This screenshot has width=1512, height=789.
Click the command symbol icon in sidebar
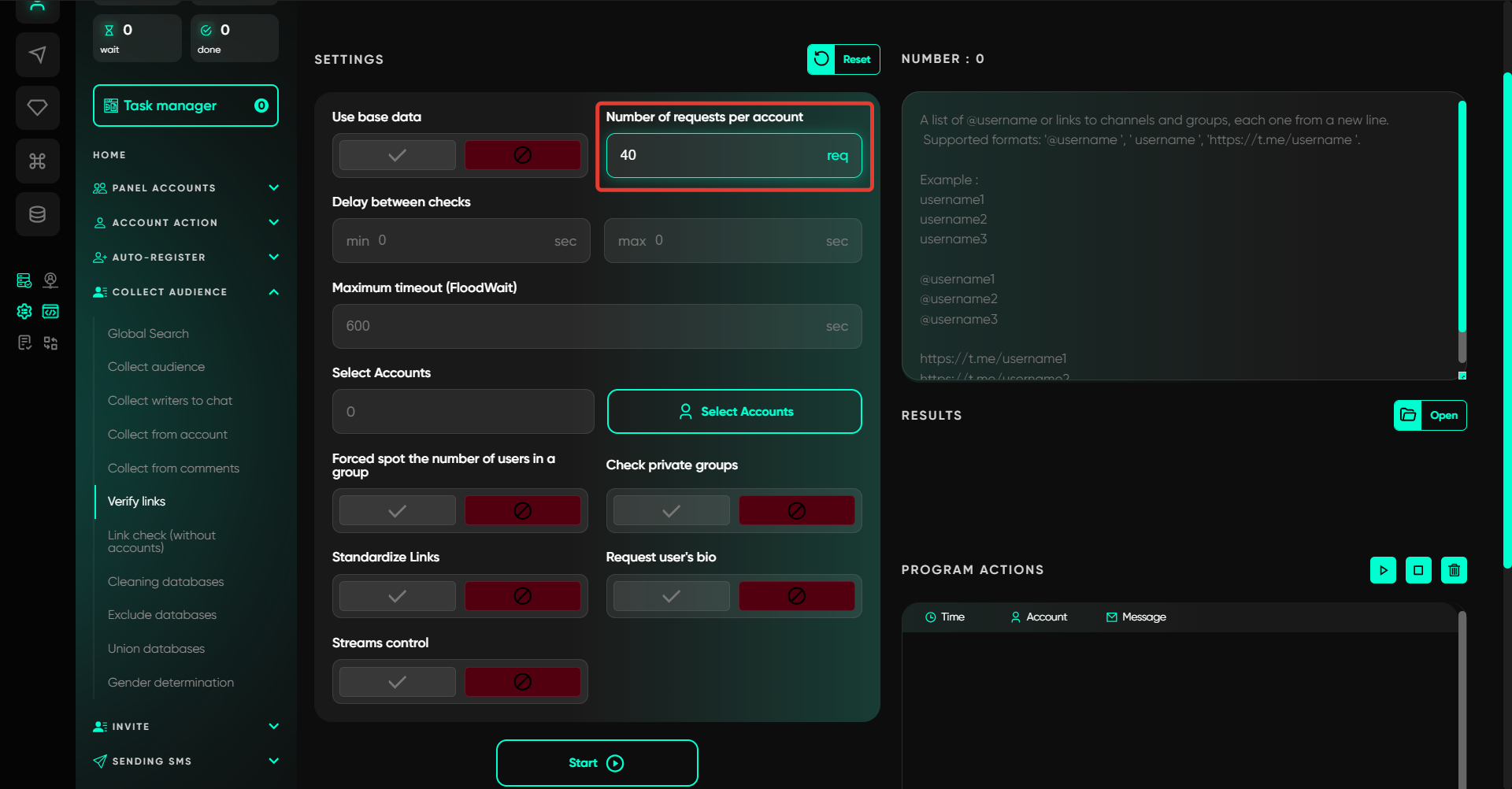click(37, 161)
